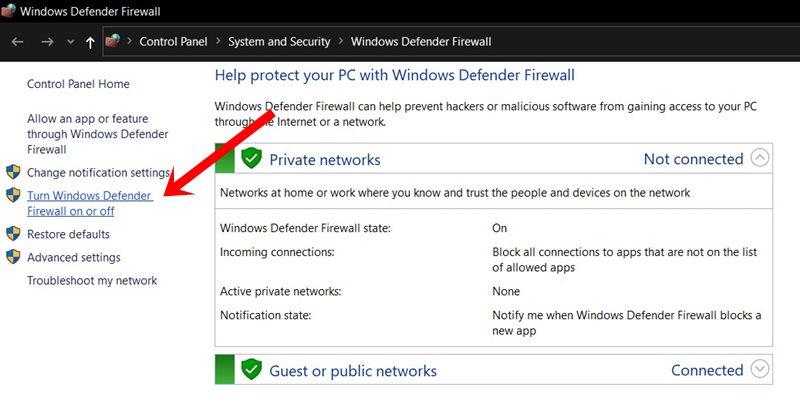Screen dimensions: 800x417
Task: Open Turn Windows Defender Firewall on or off
Action: coord(89,203)
